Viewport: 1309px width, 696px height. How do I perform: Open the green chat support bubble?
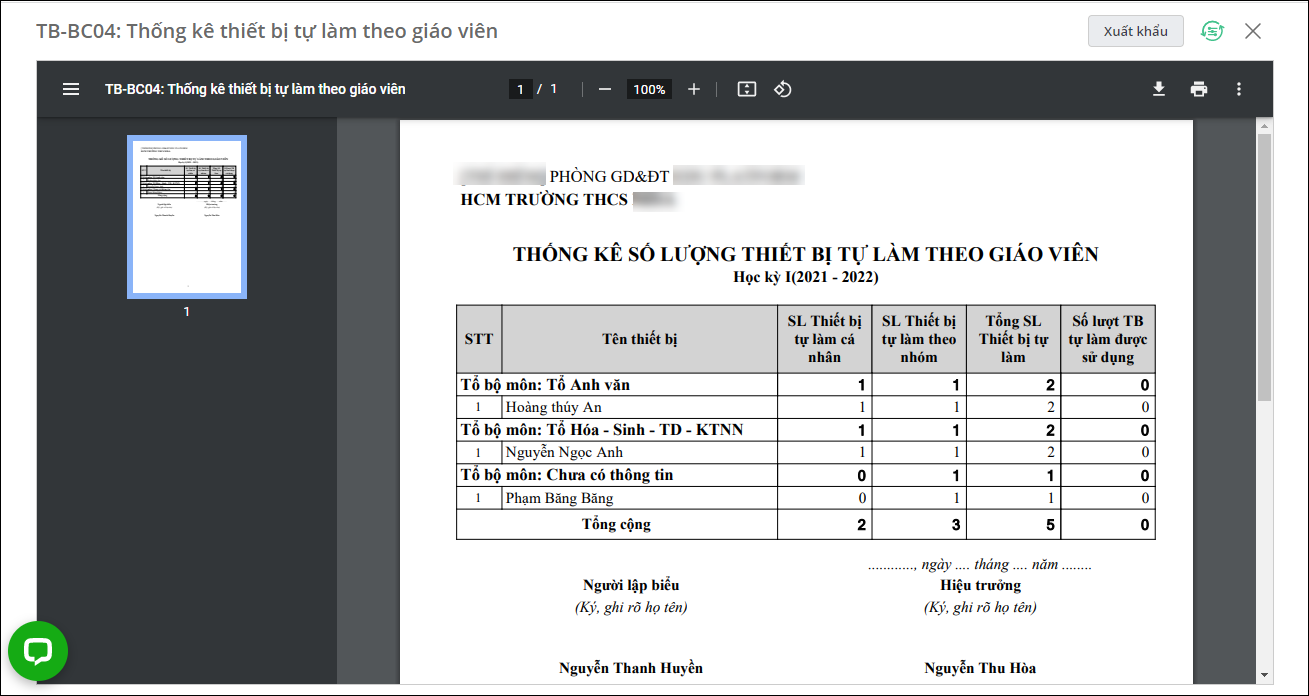(x=38, y=651)
